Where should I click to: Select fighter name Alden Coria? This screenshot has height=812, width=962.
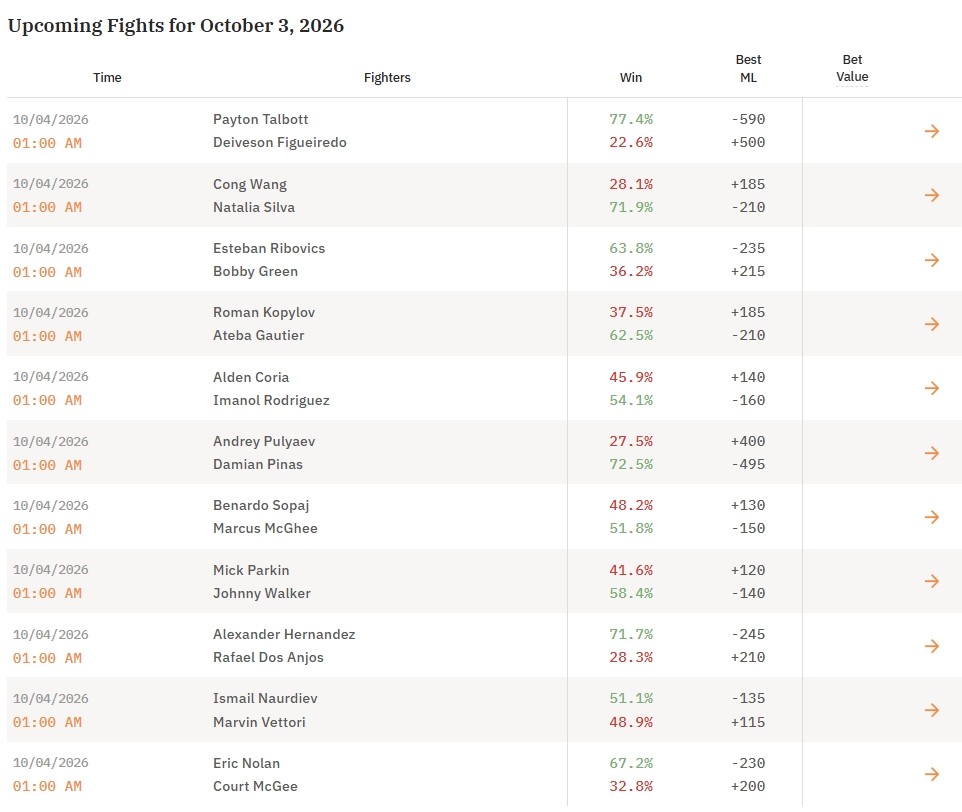point(251,377)
